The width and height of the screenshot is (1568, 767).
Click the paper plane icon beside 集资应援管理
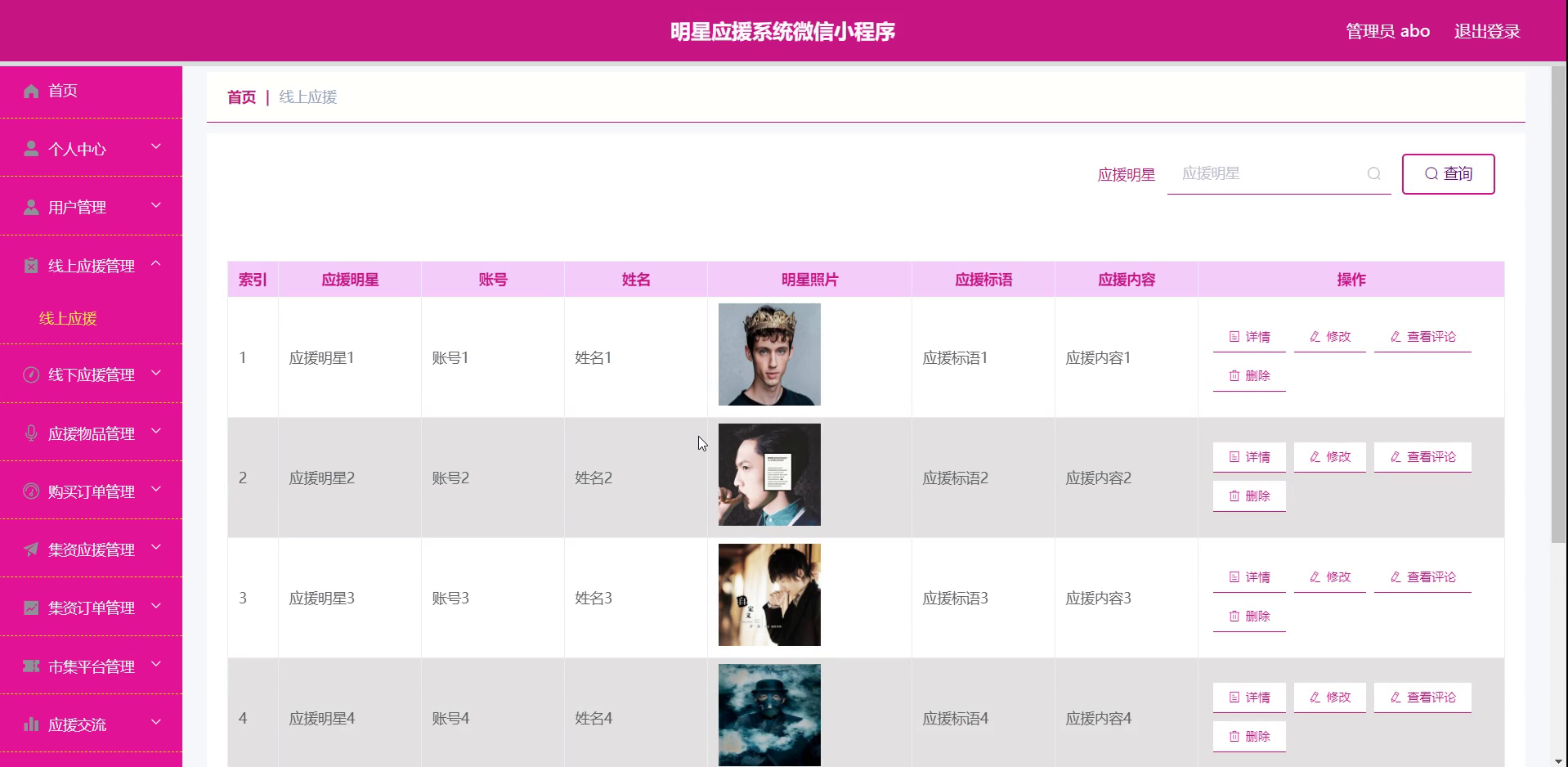31,549
